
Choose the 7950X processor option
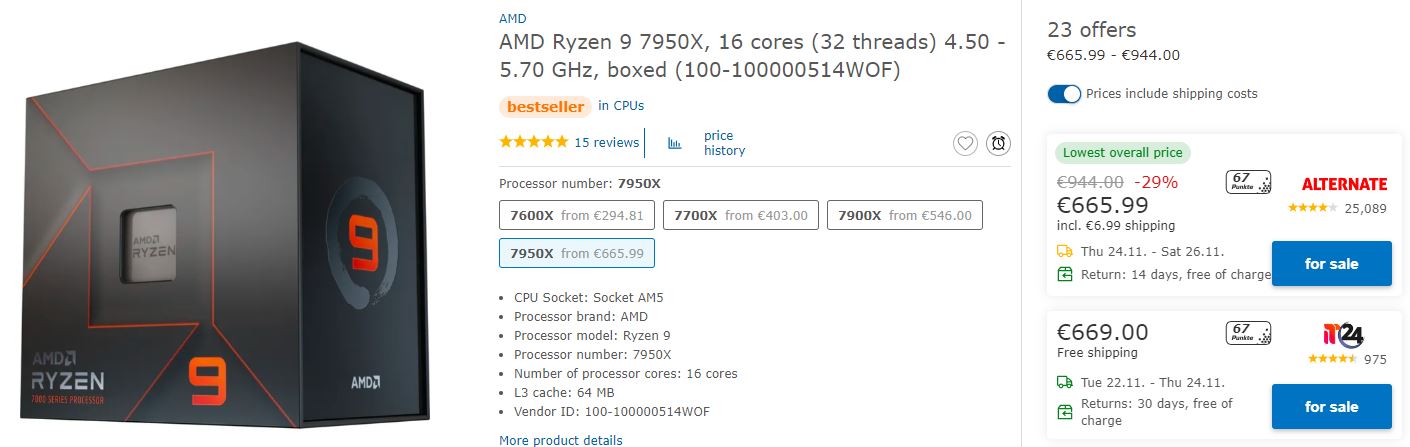[577, 253]
